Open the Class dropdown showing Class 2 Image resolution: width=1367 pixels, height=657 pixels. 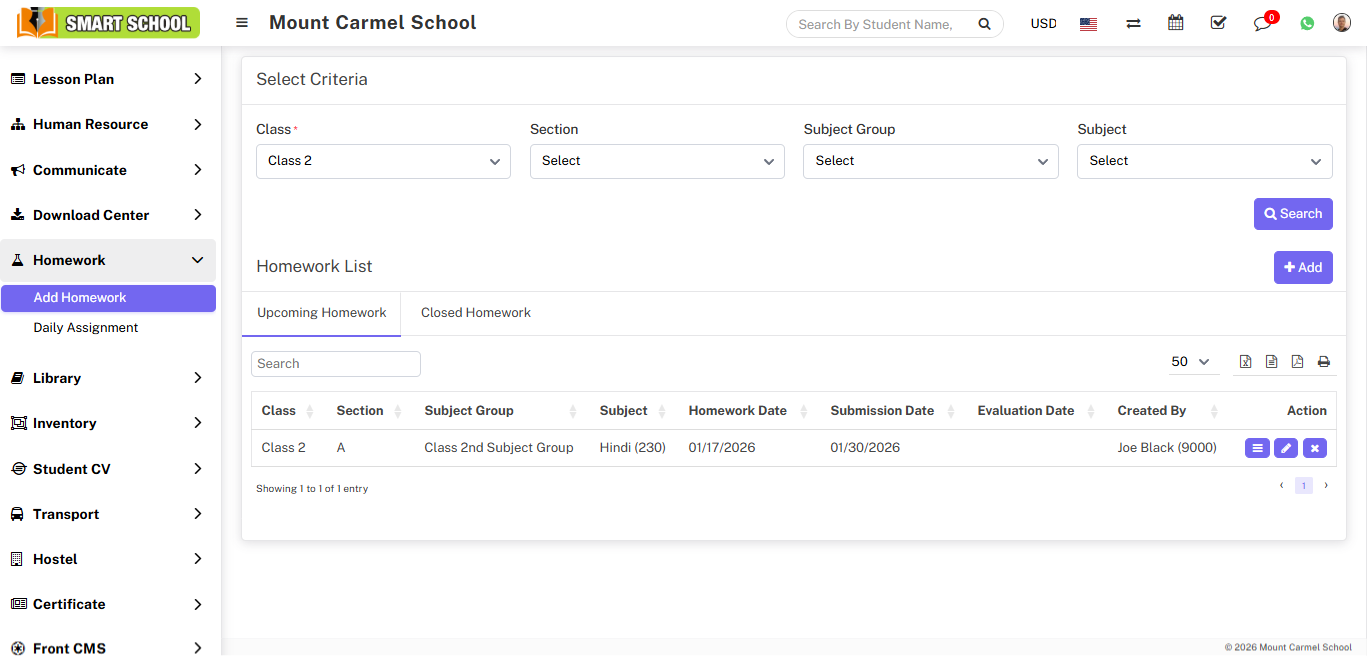point(383,161)
